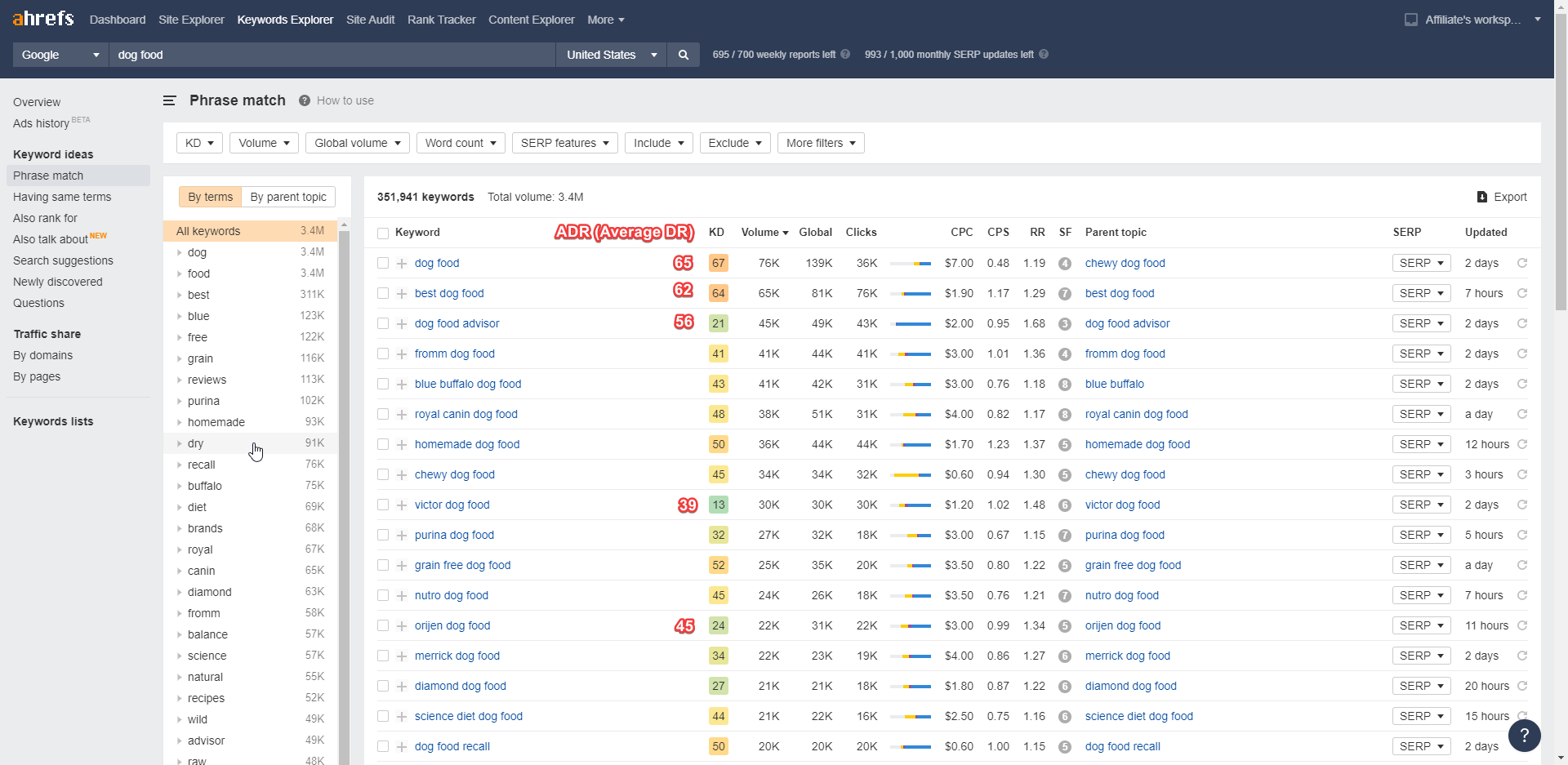Open the SERP features filter dropdown

click(x=565, y=143)
